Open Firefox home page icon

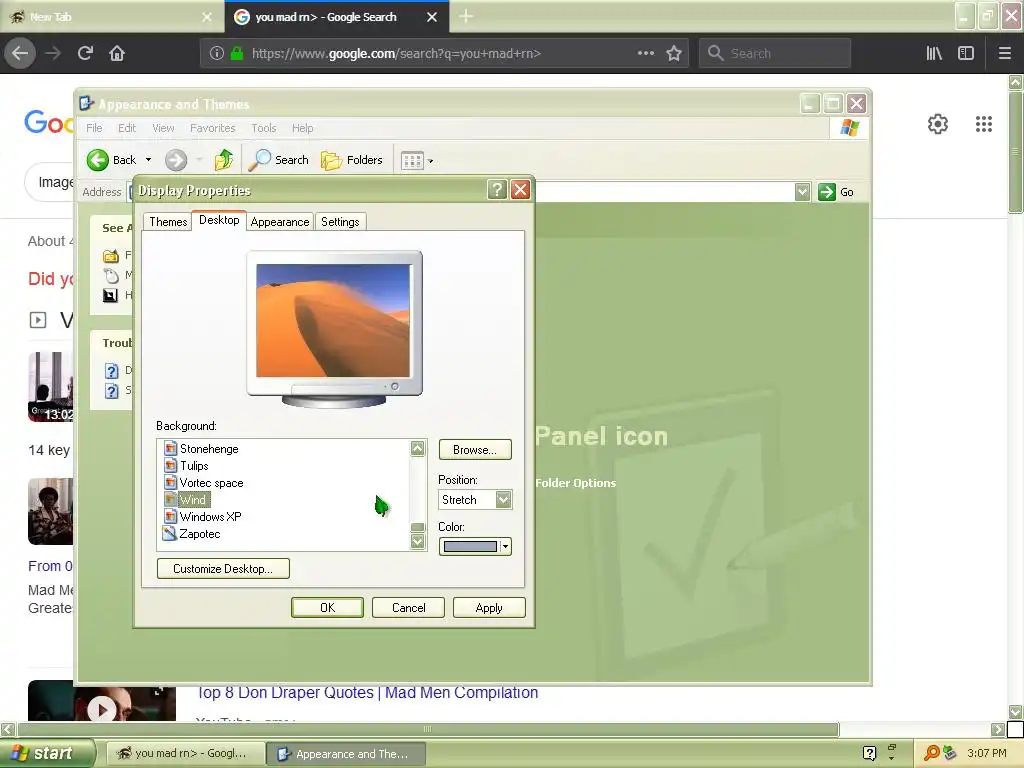tap(117, 53)
